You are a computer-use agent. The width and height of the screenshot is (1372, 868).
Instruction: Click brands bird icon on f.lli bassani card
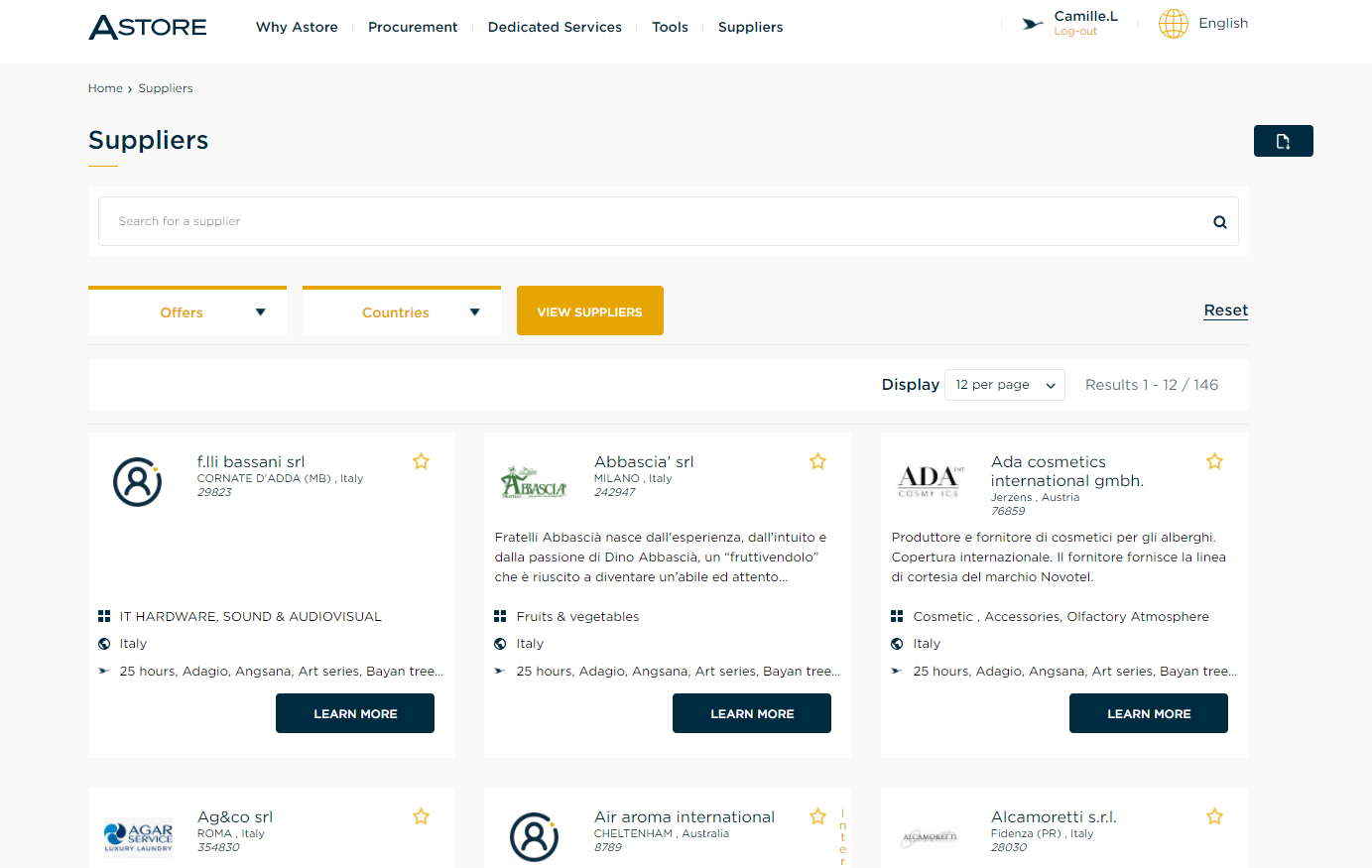[x=104, y=671]
